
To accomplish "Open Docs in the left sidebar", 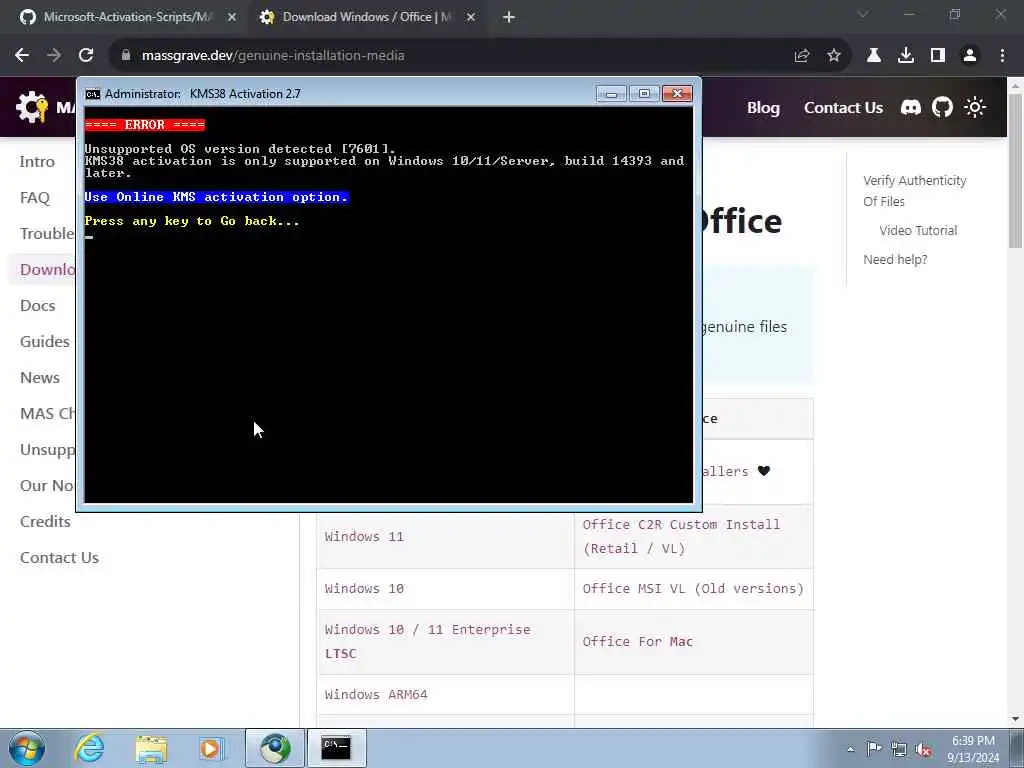I will tap(37, 306).
